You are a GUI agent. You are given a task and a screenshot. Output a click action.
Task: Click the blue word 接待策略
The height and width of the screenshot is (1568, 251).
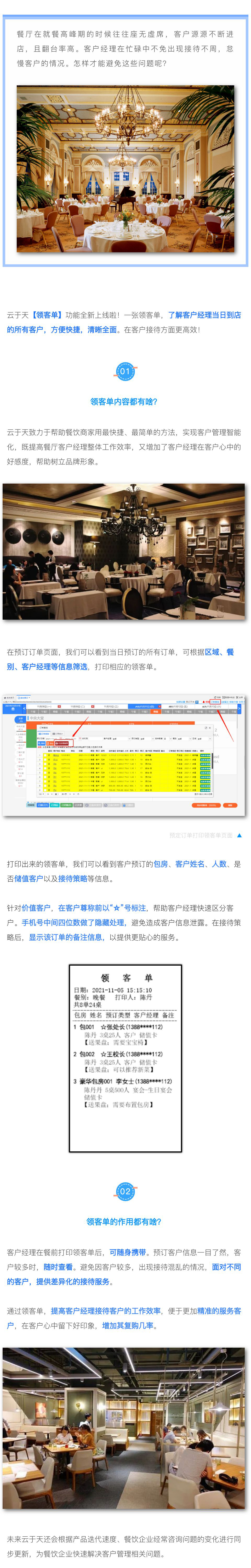click(x=72, y=878)
